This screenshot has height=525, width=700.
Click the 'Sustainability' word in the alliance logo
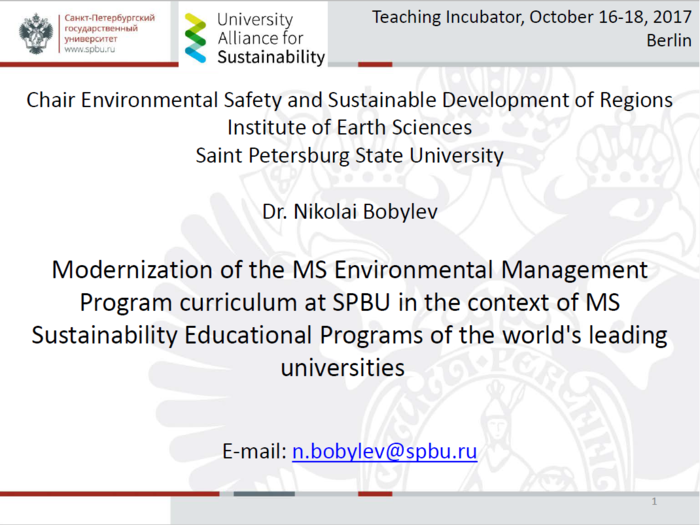(270, 57)
